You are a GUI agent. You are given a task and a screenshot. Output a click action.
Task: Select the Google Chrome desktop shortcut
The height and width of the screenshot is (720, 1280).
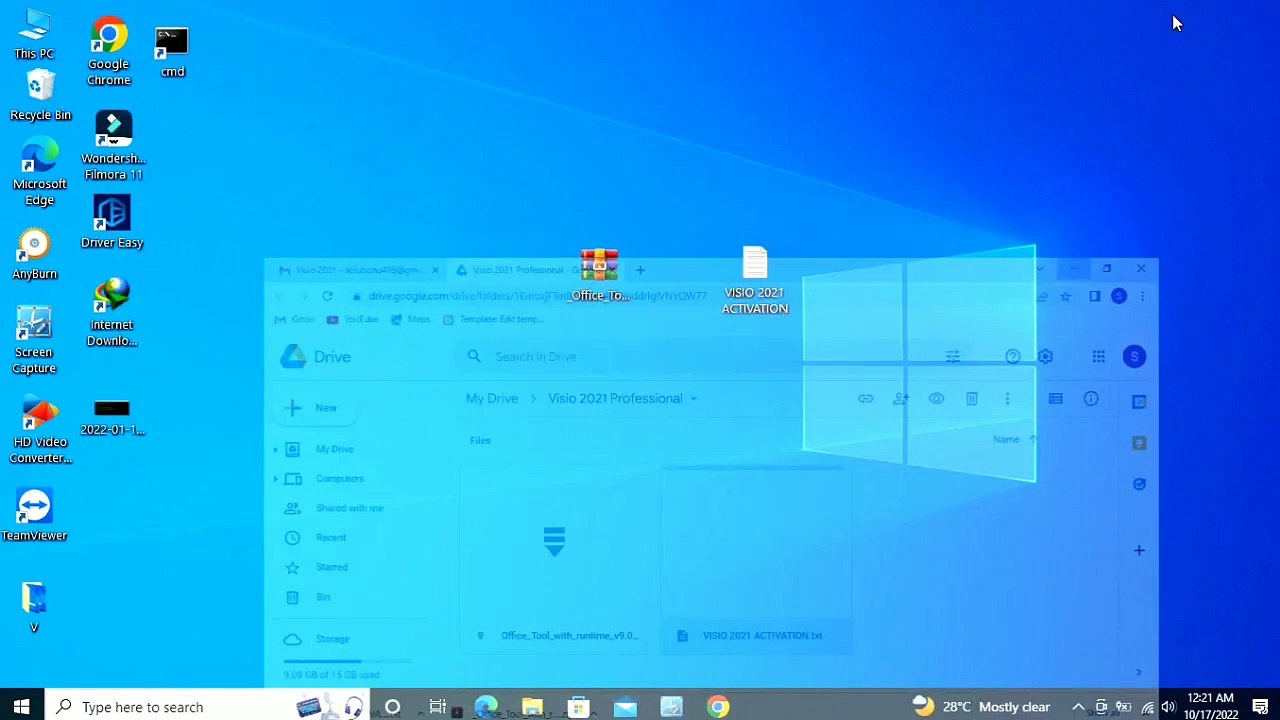[109, 52]
